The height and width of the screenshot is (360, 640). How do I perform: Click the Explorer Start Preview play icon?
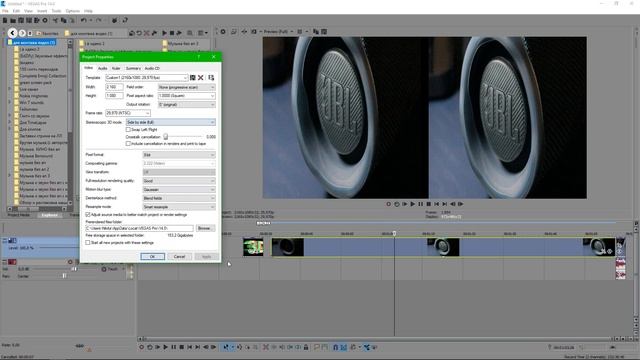pos(164,33)
